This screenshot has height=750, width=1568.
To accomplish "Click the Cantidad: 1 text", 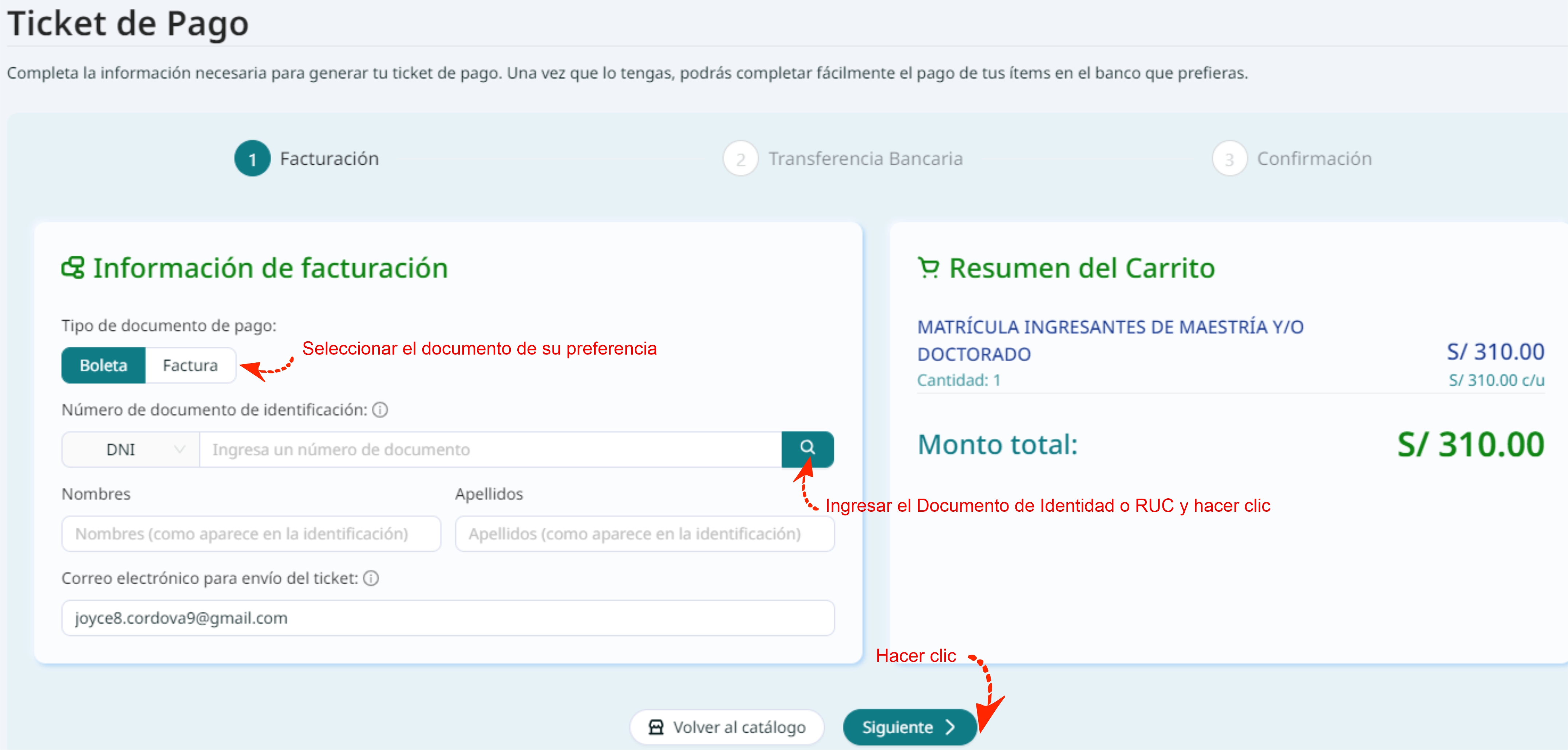I will tap(959, 380).
